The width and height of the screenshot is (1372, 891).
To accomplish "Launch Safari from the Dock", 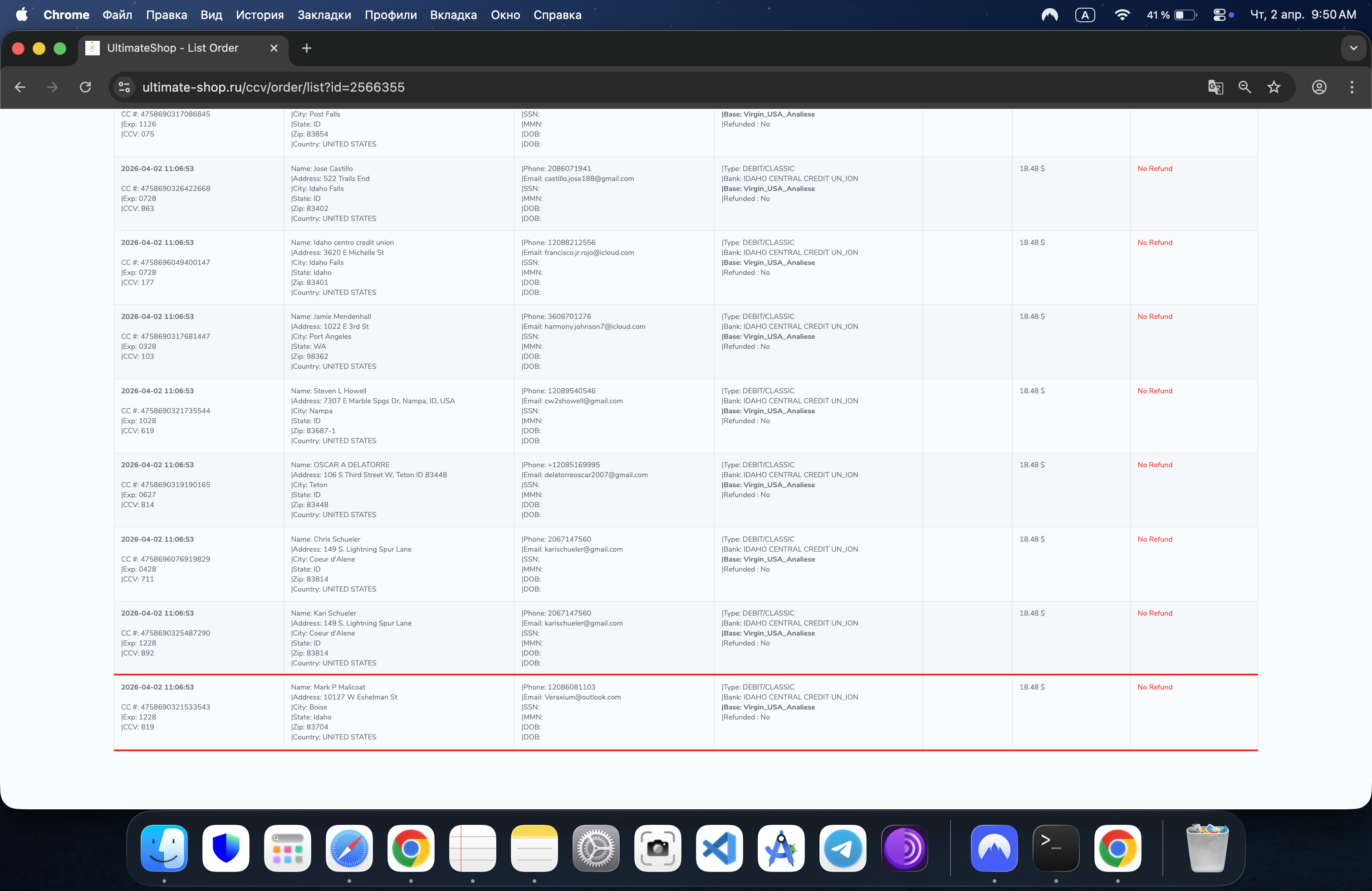I will 349,848.
